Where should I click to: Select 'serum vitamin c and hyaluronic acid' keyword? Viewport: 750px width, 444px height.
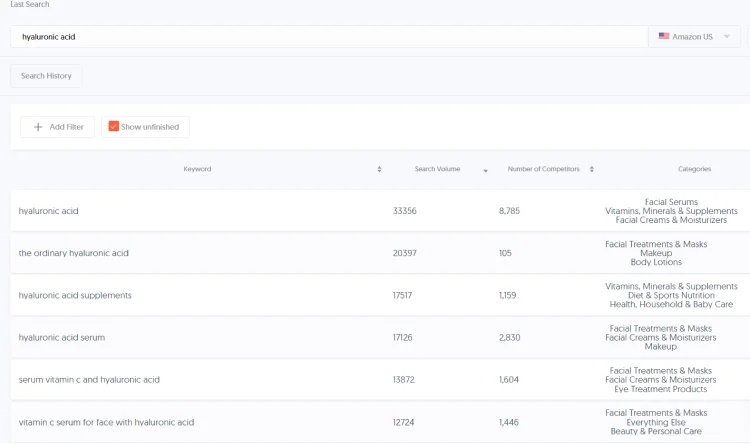point(89,379)
